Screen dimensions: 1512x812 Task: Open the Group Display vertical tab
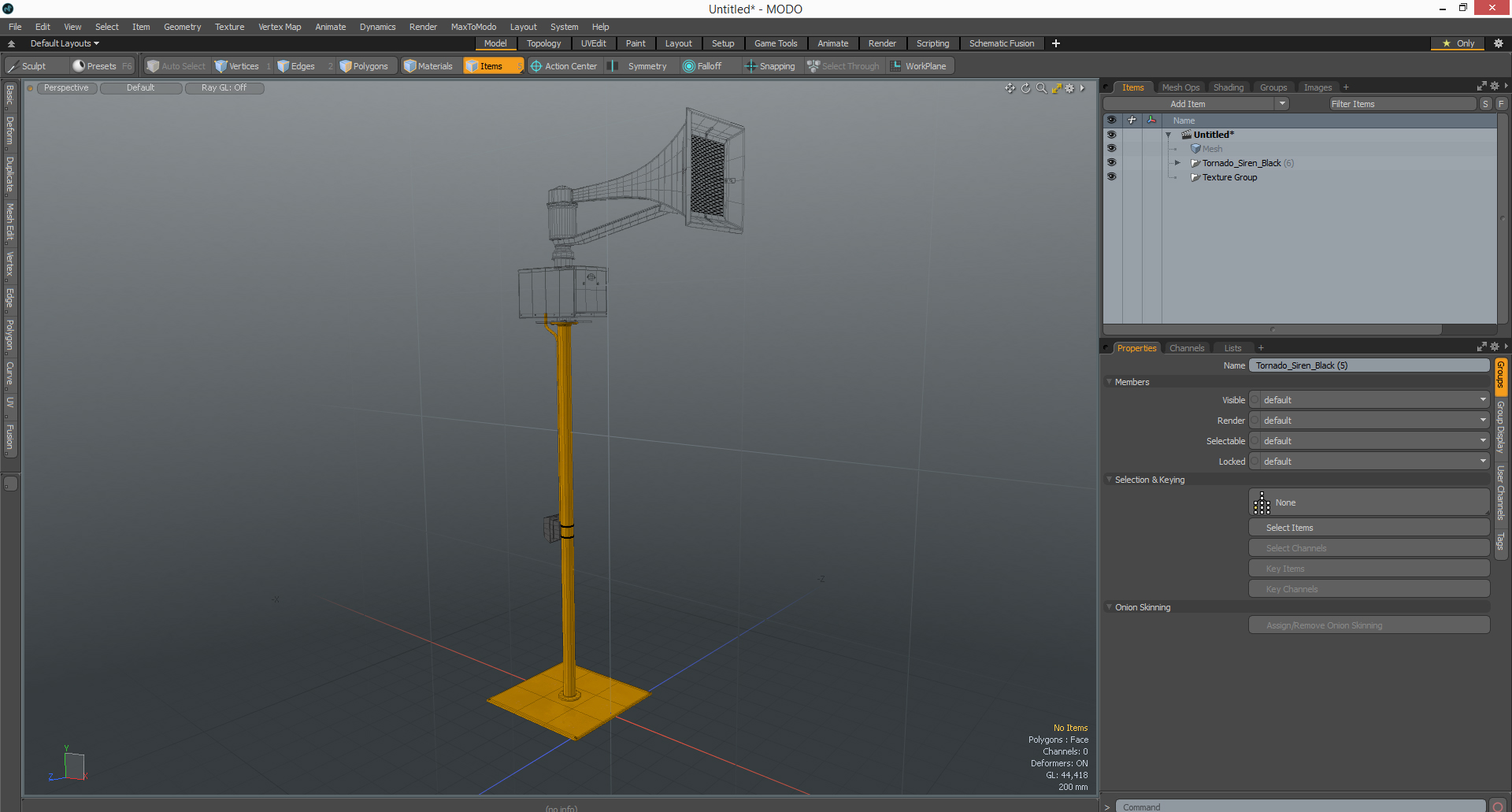[x=1501, y=426]
